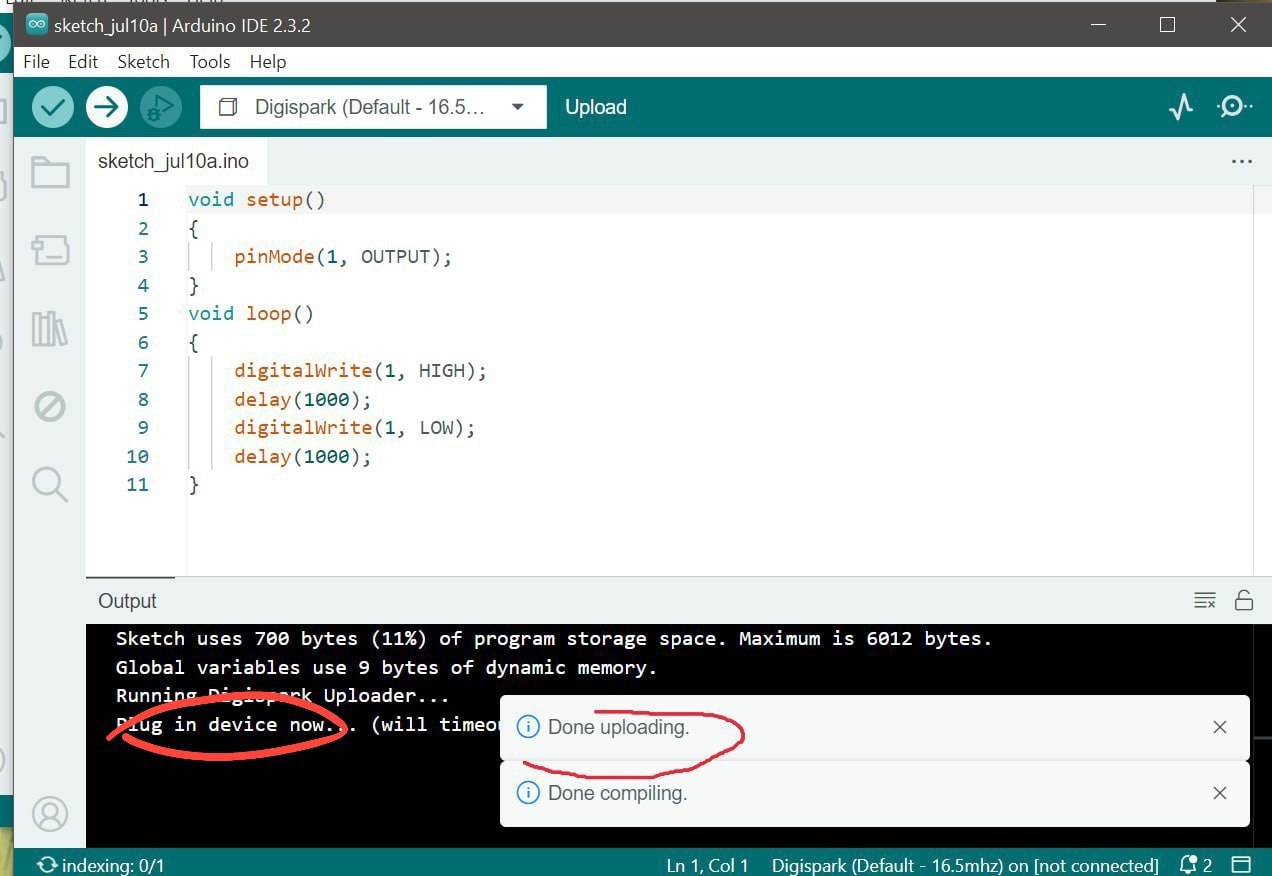
Task: Place cursor on void loop() line
Action: 251,314
